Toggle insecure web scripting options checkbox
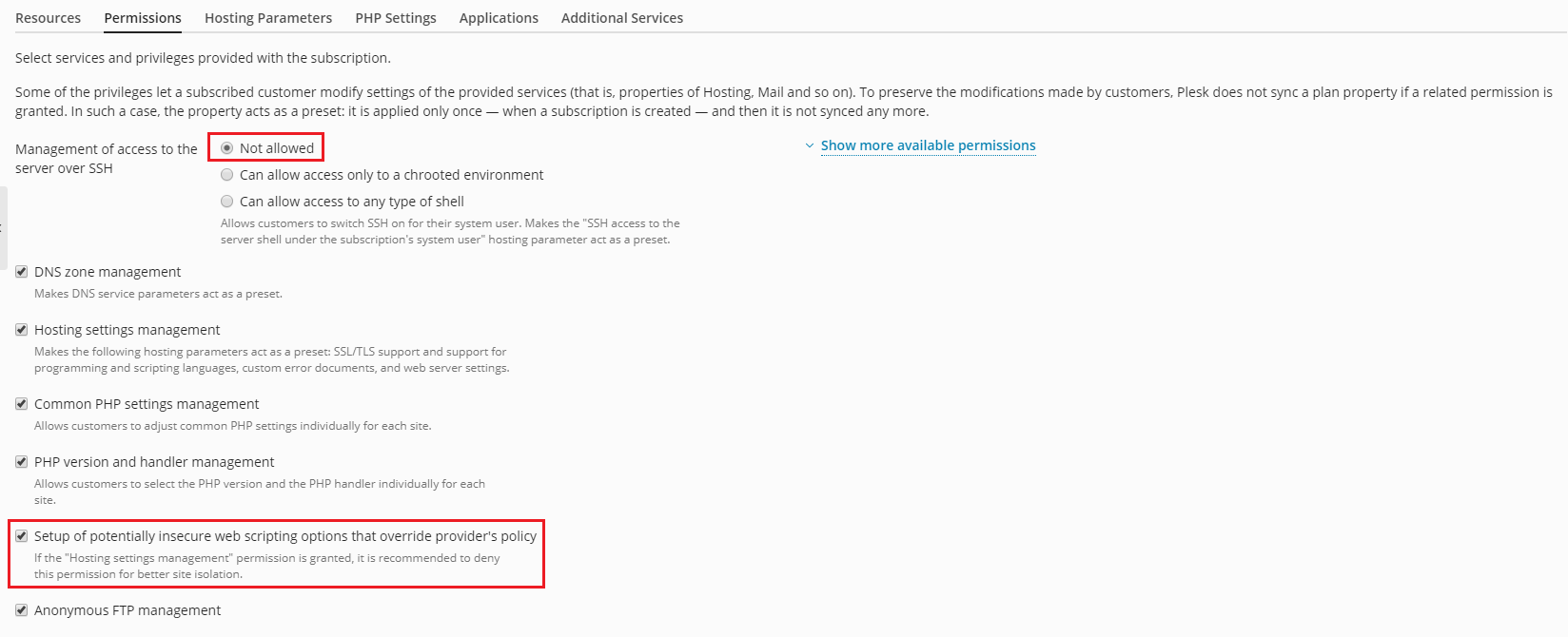The height and width of the screenshot is (637, 1568). 22,536
